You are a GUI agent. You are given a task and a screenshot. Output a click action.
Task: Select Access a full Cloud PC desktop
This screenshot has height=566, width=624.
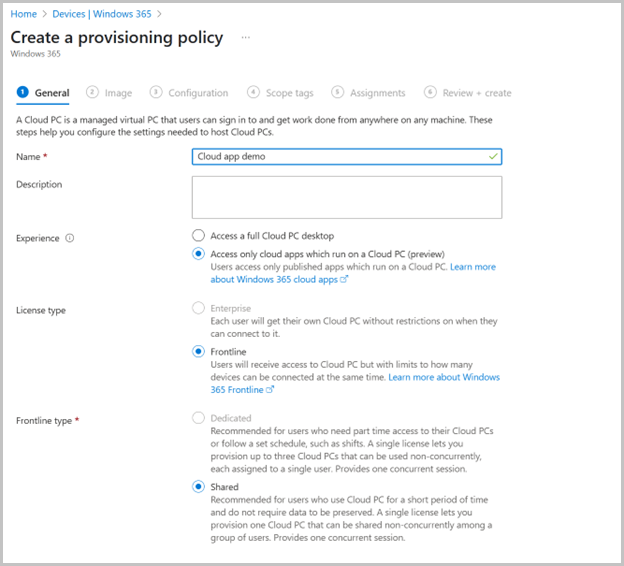pos(198,236)
